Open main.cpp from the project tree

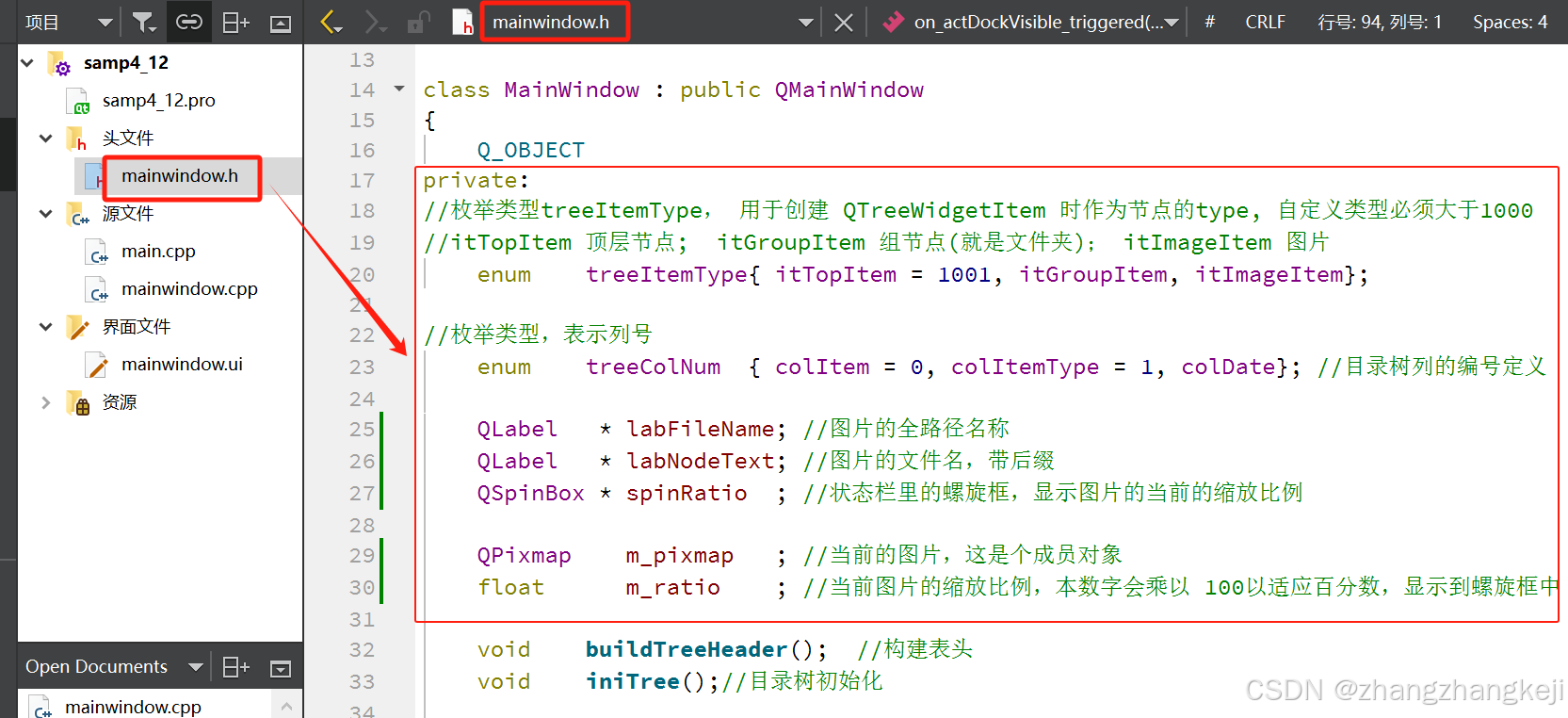[x=158, y=251]
